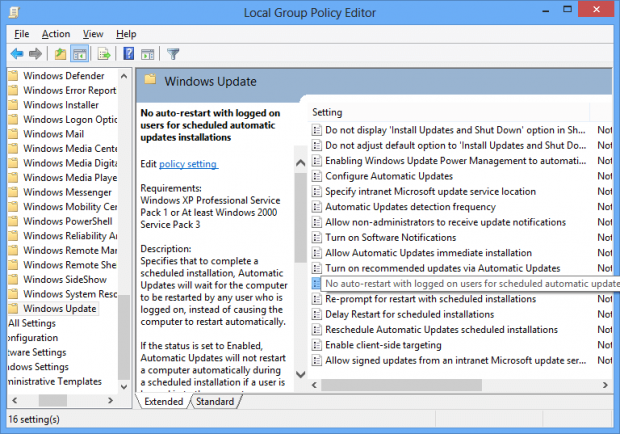620x434 pixels.
Task: Click the application icon in the title bar
Action: [14, 13]
